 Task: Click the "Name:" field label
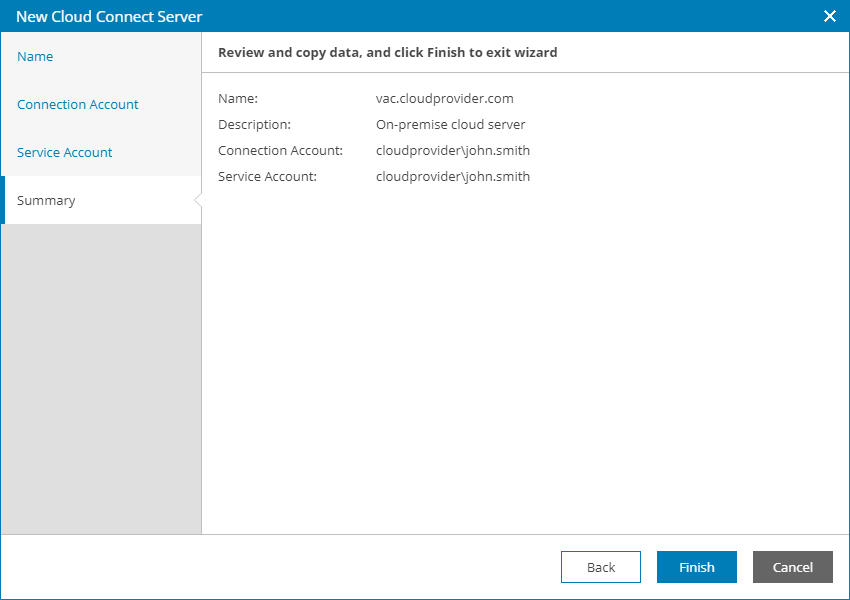click(x=238, y=99)
